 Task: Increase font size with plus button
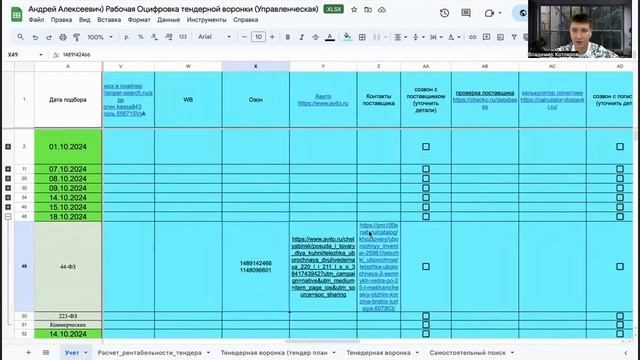click(x=272, y=37)
